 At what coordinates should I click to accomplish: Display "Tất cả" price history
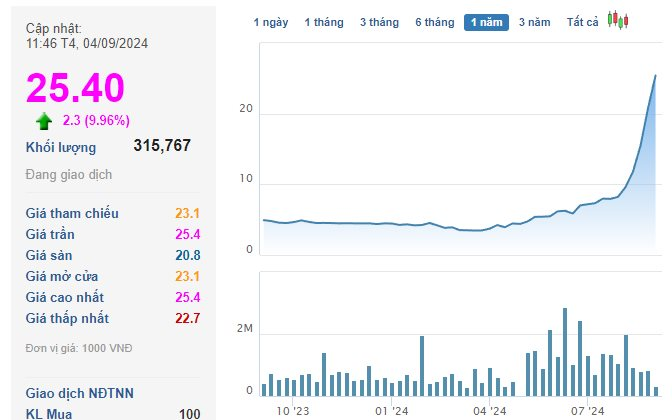[582, 22]
